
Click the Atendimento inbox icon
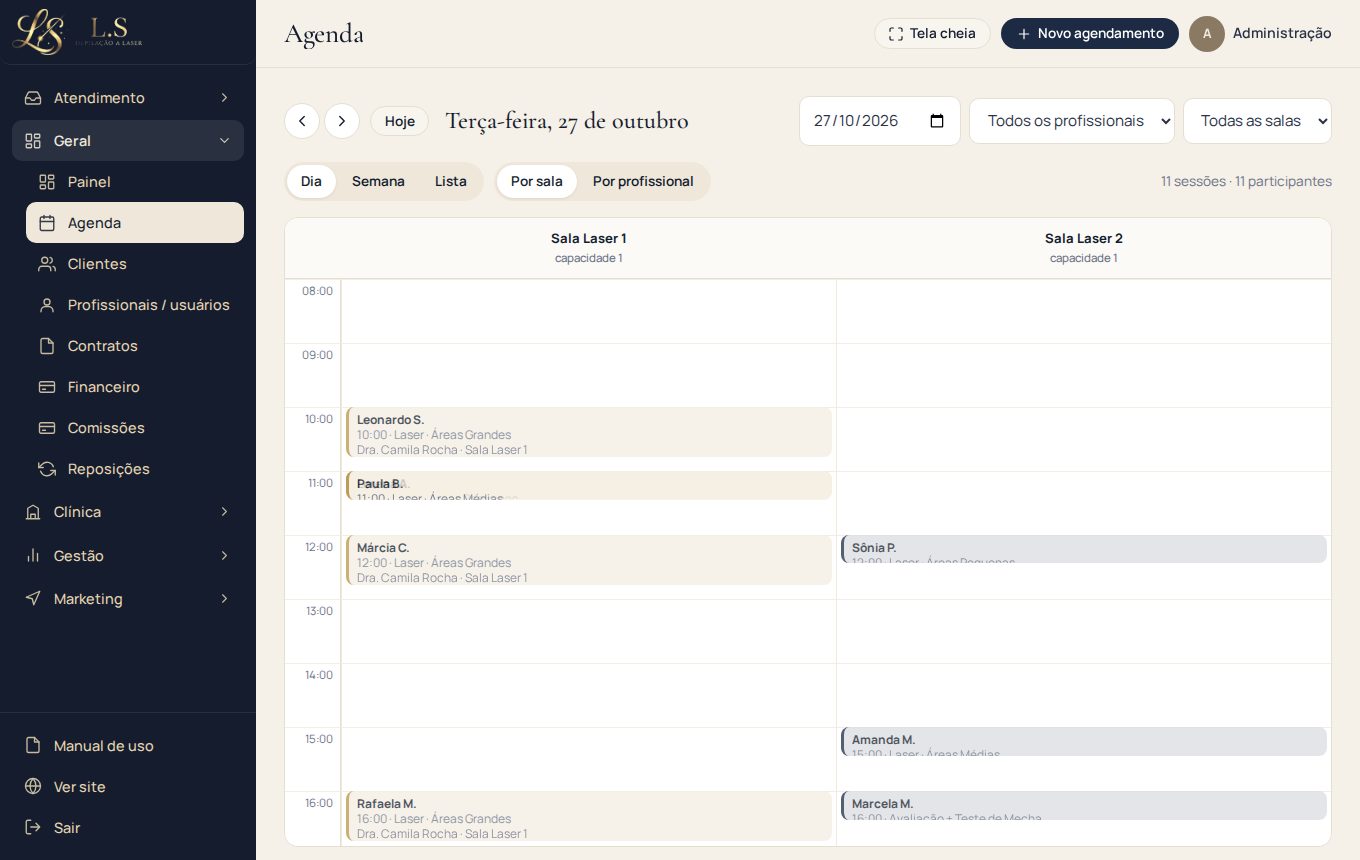[33, 98]
